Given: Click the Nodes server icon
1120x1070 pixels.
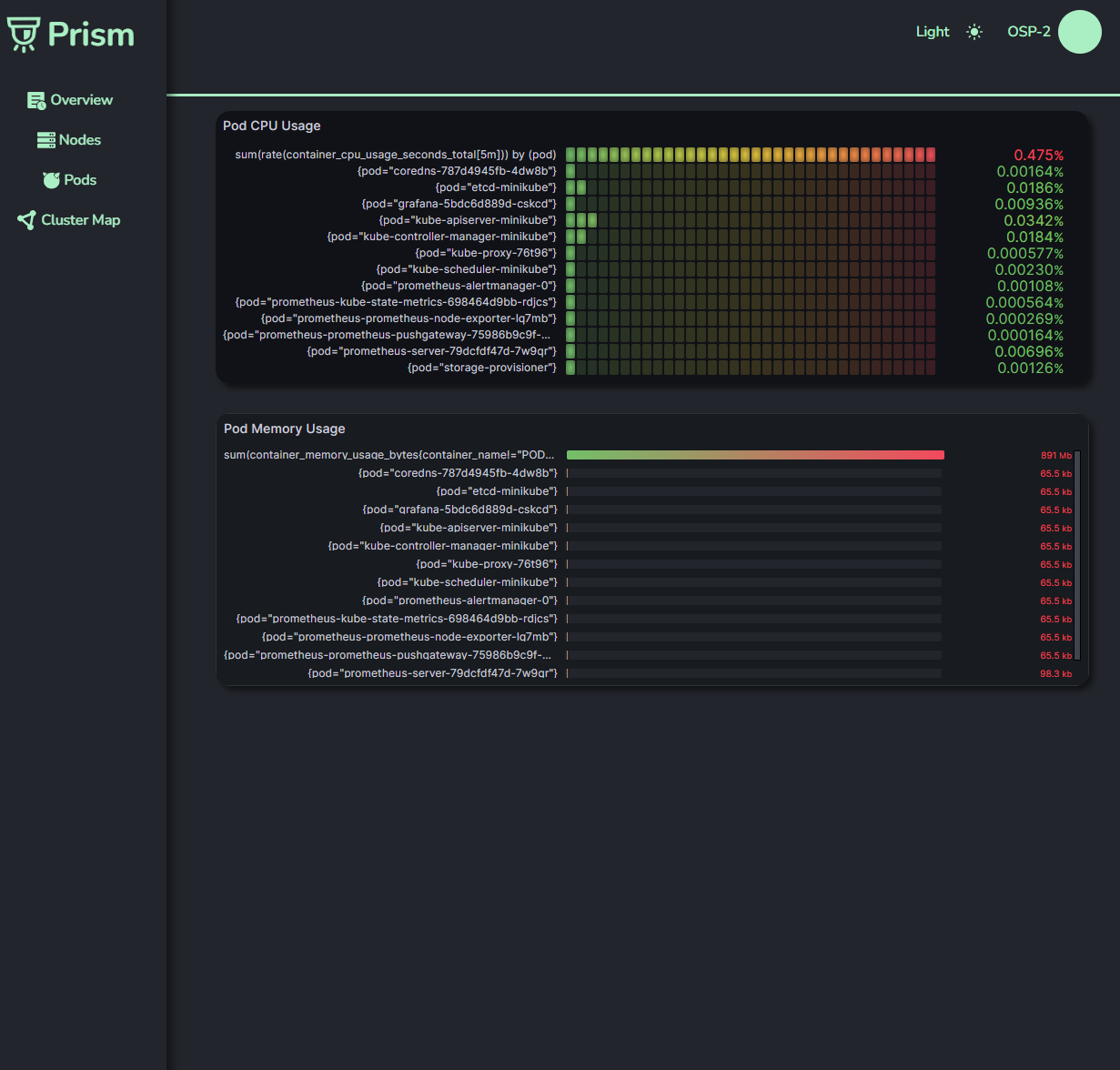Looking at the screenshot, I should 46,140.
